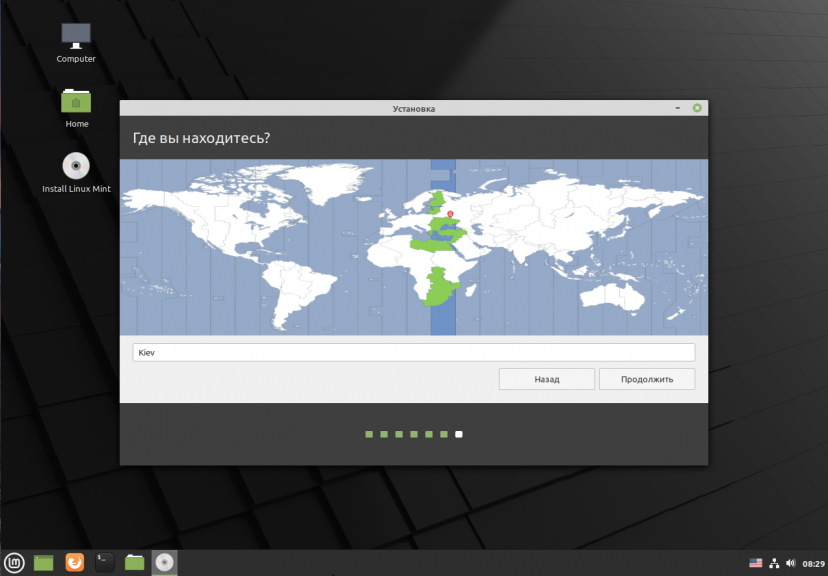Image resolution: width=828 pixels, height=576 pixels.
Task: Click the show desktop folder icon in taskbar
Action: [x=44, y=563]
